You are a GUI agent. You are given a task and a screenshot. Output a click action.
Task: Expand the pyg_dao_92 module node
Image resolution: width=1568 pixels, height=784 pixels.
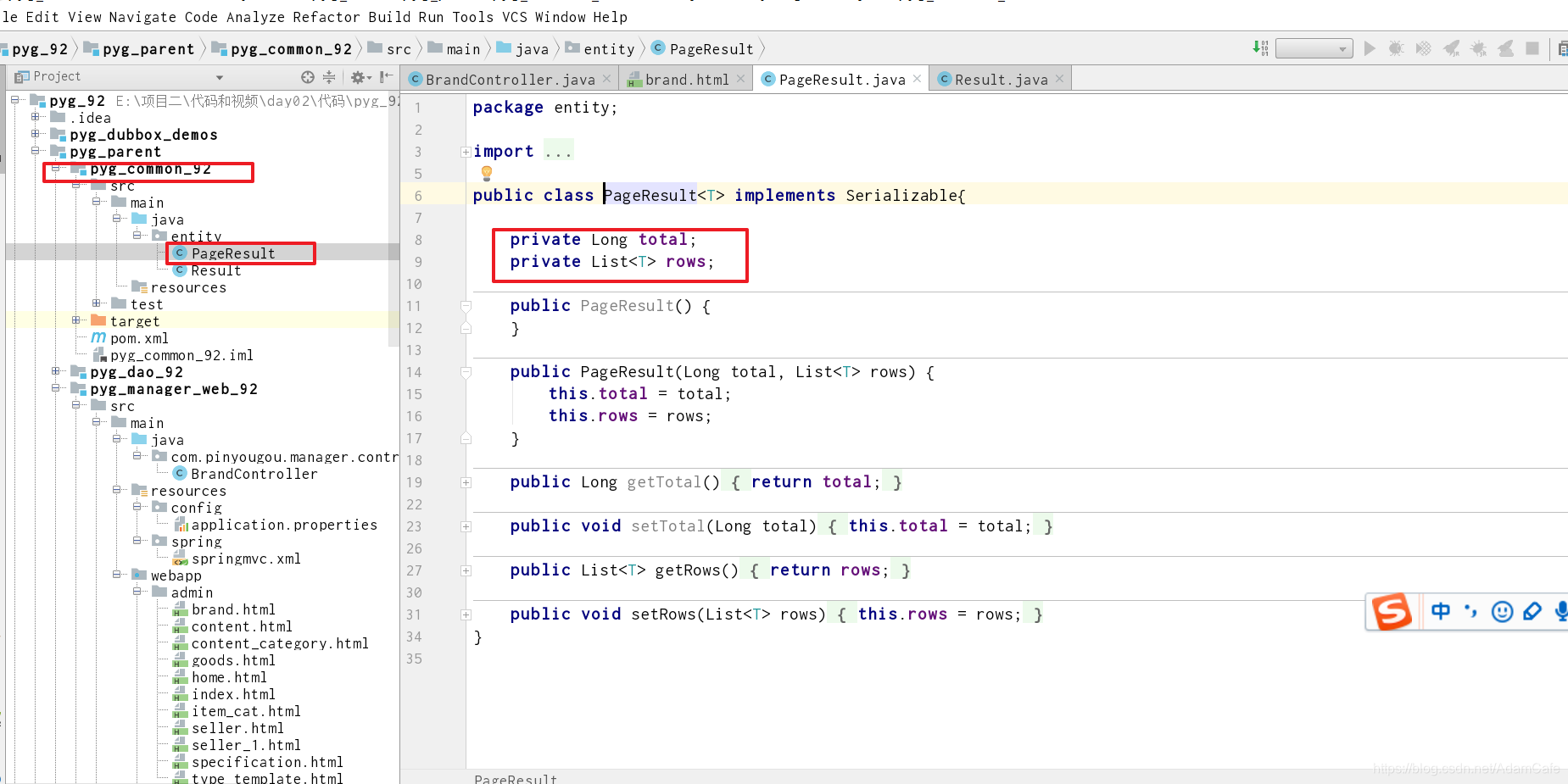coord(56,370)
